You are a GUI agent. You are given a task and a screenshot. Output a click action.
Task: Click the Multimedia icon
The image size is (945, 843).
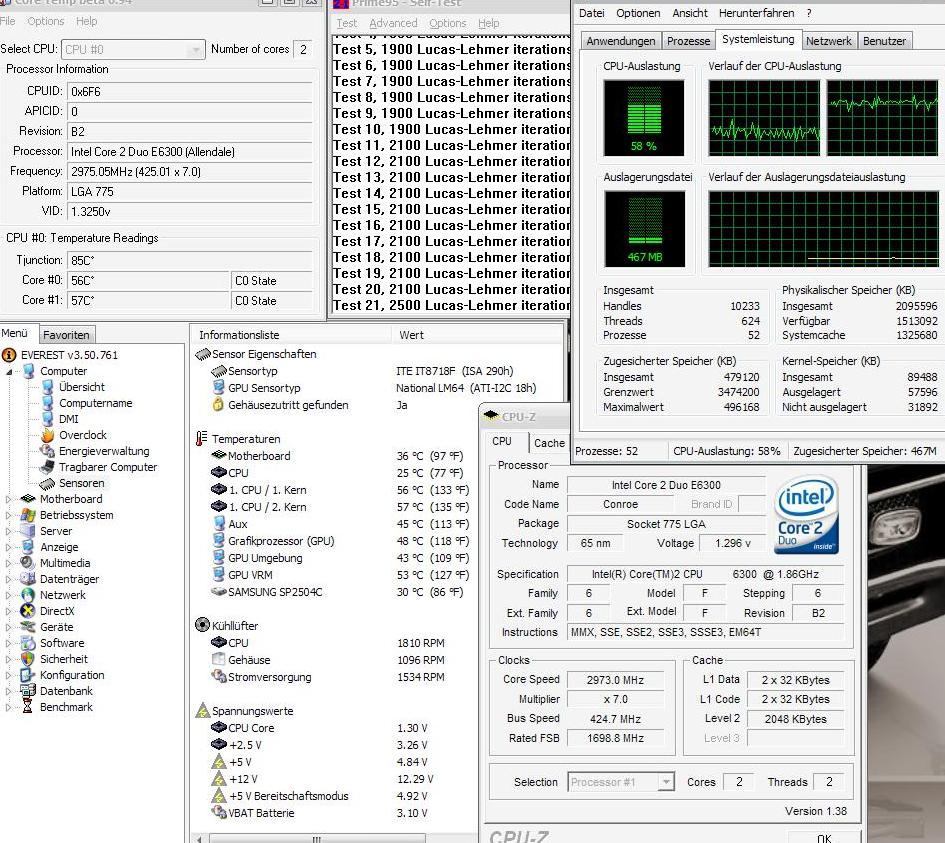point(28,563)
